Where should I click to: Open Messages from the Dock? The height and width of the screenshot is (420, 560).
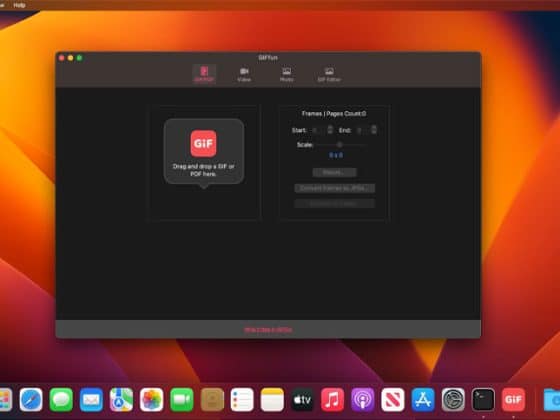[x=61, y=400]
